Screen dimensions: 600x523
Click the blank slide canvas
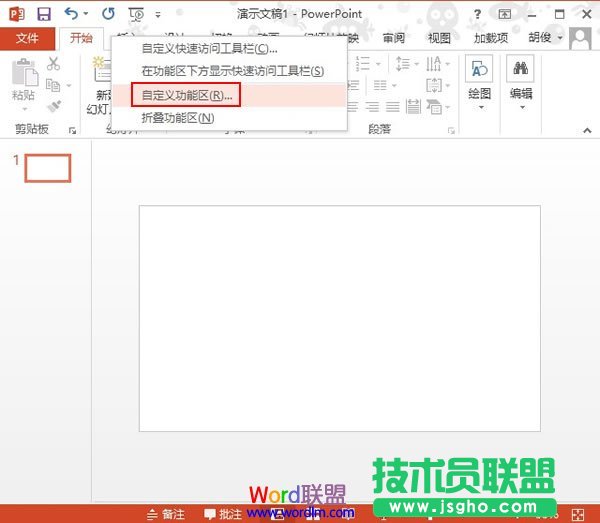coord(340,318)
